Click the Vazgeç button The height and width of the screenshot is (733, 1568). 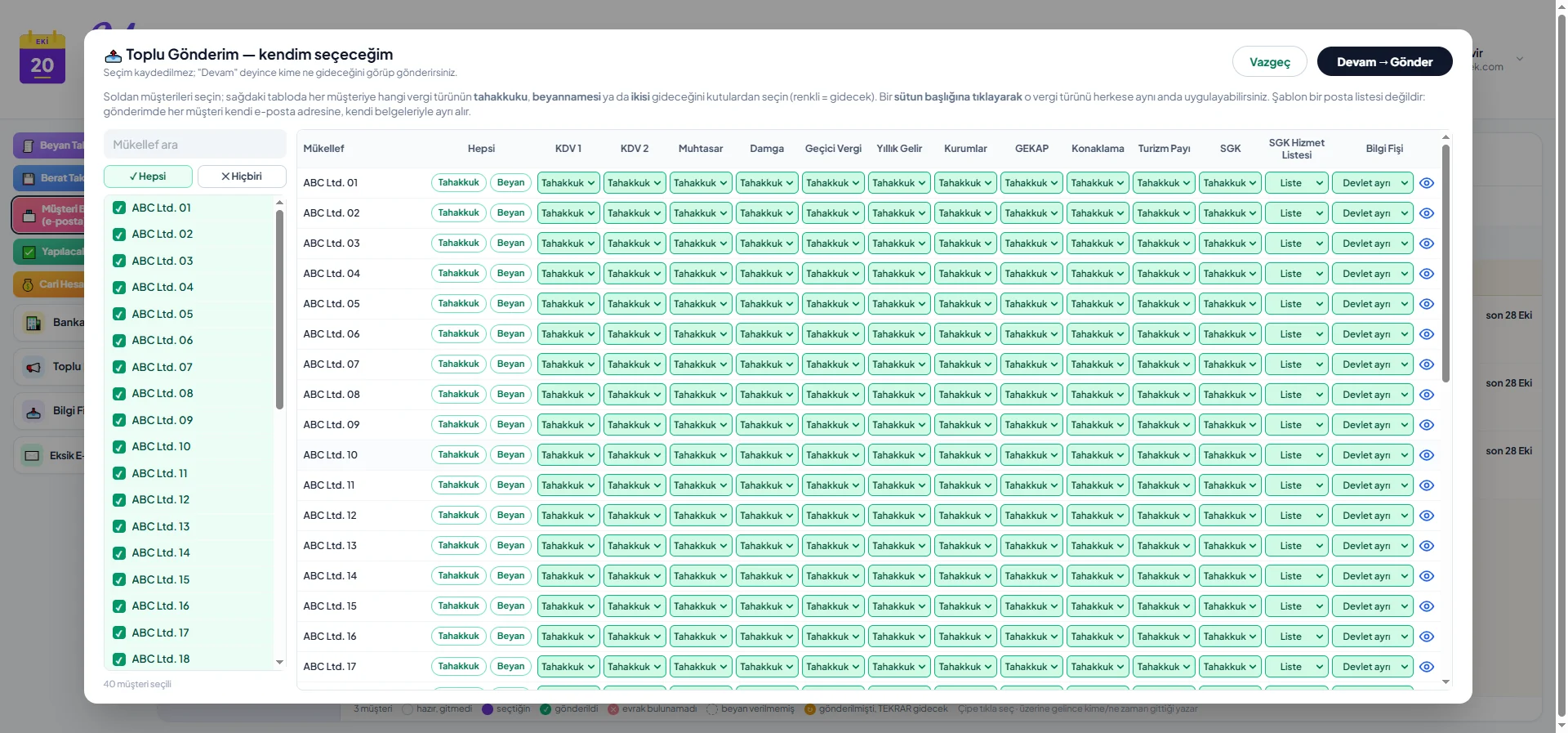point(1270,62)
